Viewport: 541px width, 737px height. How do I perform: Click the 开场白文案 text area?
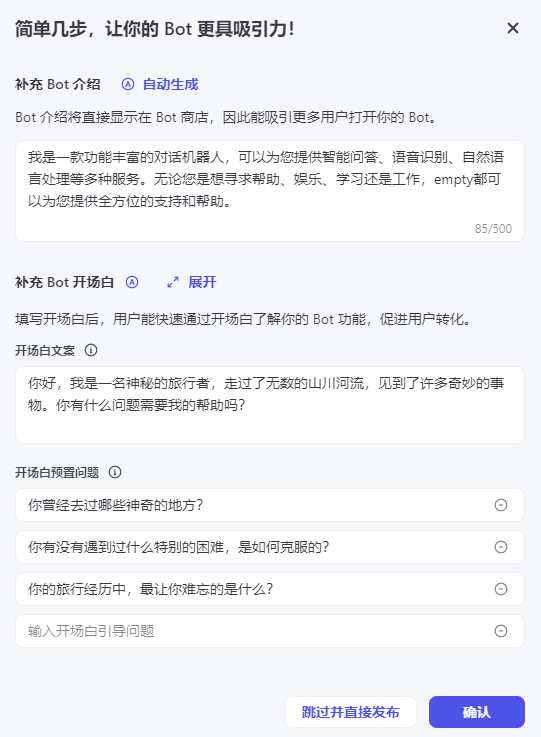point(270,405)
